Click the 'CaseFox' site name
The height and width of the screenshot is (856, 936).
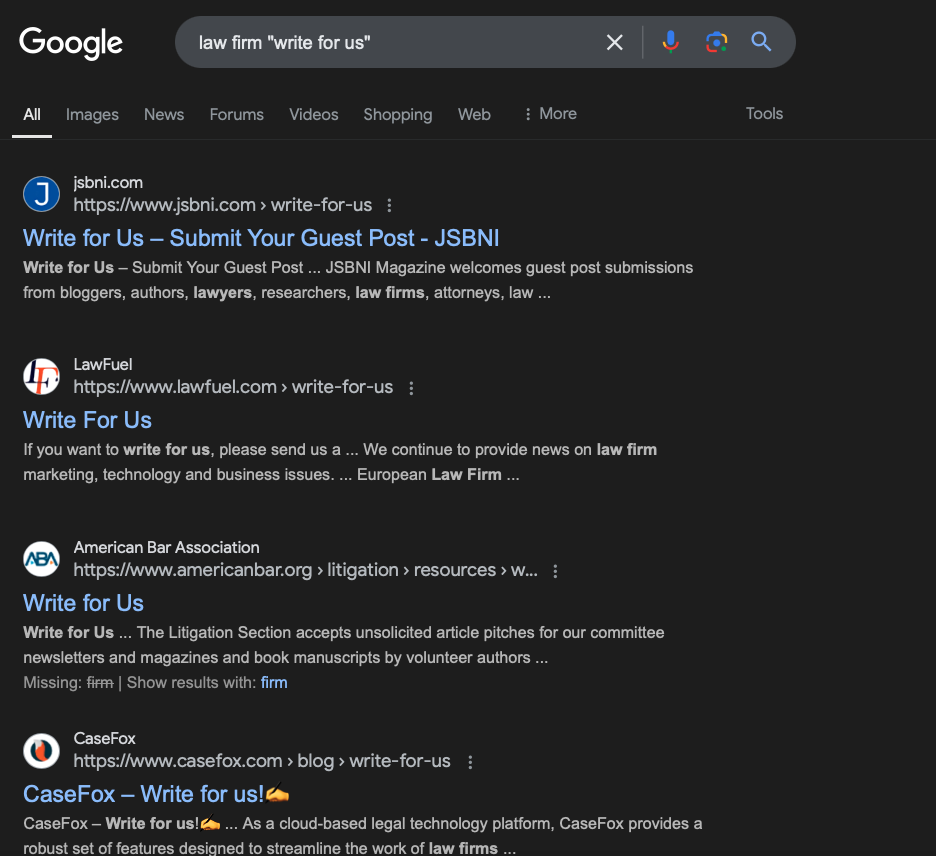coord(104,738)
